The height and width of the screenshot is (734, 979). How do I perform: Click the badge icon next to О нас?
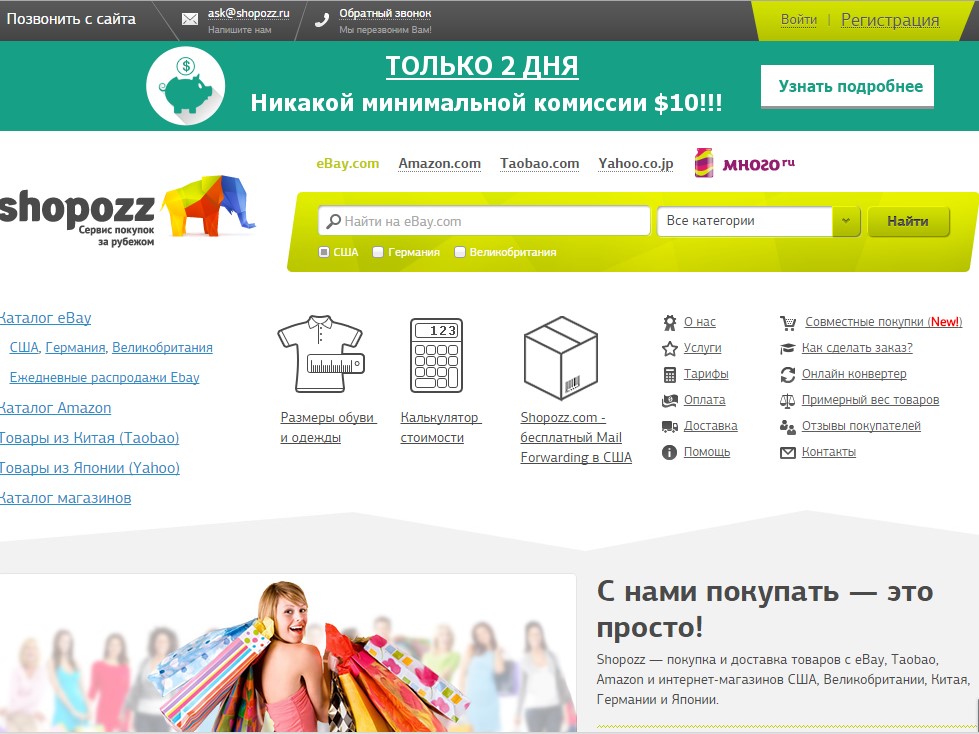point(669,323)
